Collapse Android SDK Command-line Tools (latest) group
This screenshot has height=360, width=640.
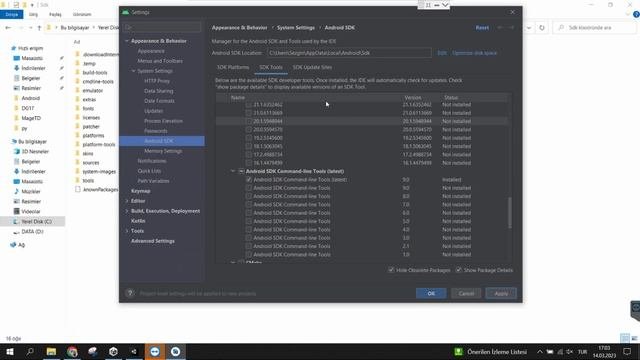(x=233, y=171)
